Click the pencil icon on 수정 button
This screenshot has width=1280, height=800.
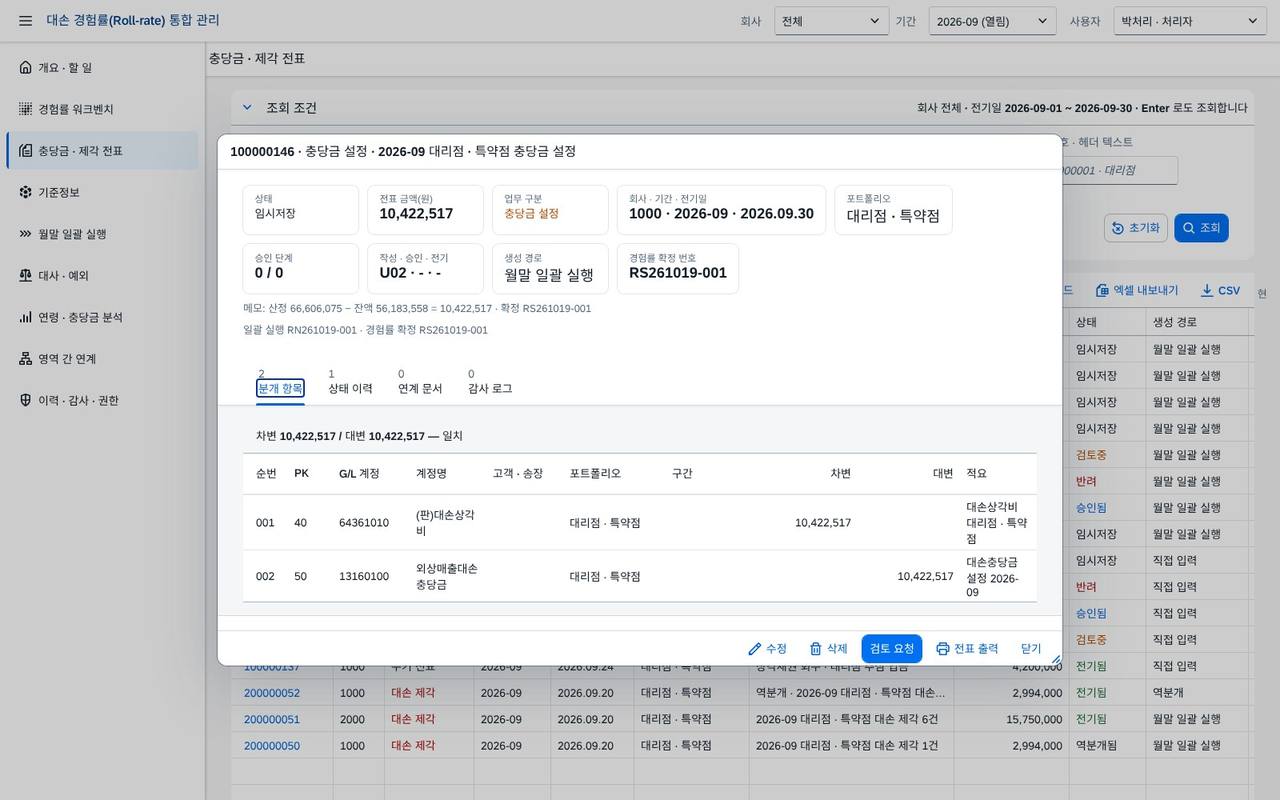[755, 649]
